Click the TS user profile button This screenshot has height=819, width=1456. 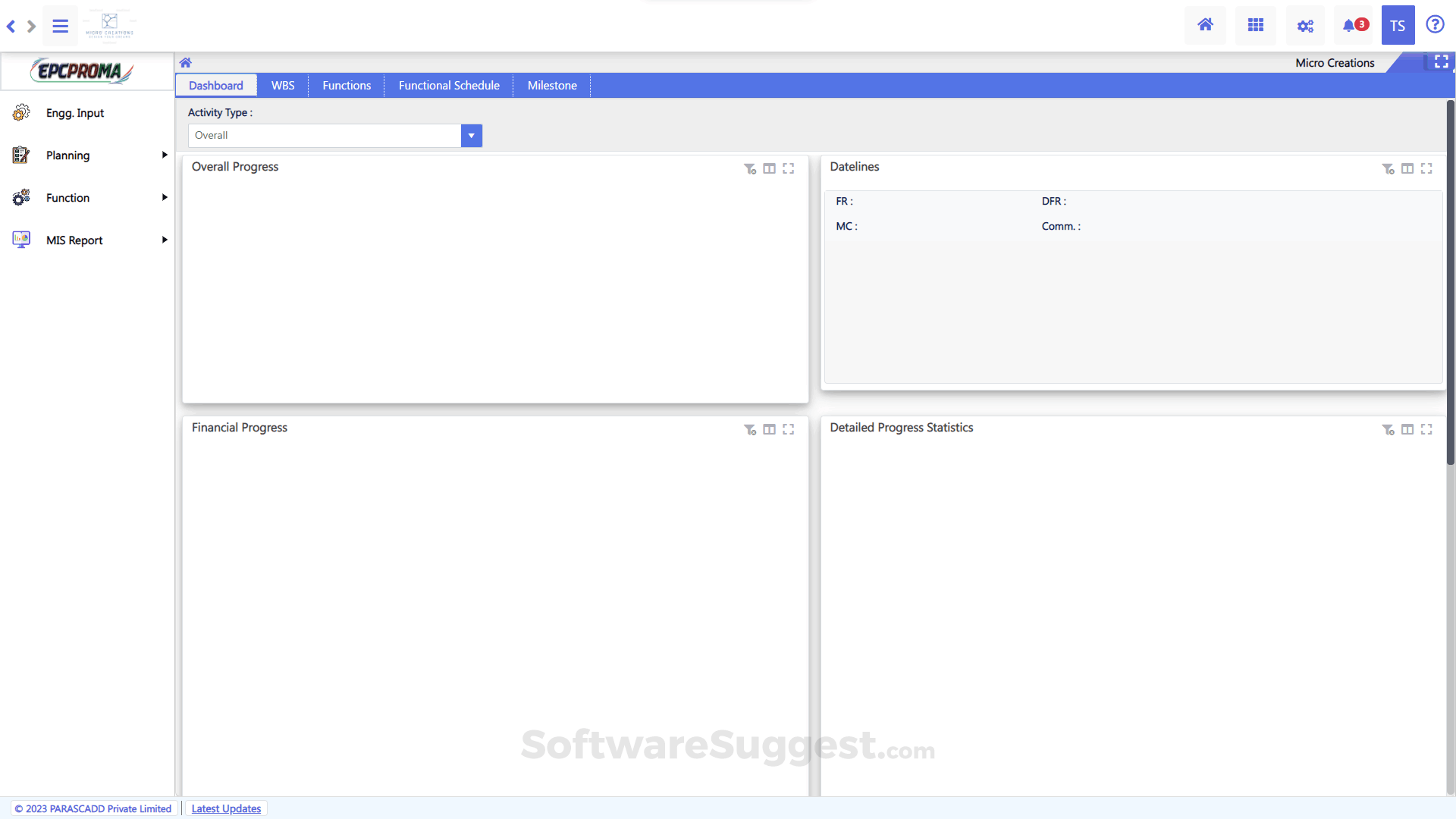(1398, 26)
